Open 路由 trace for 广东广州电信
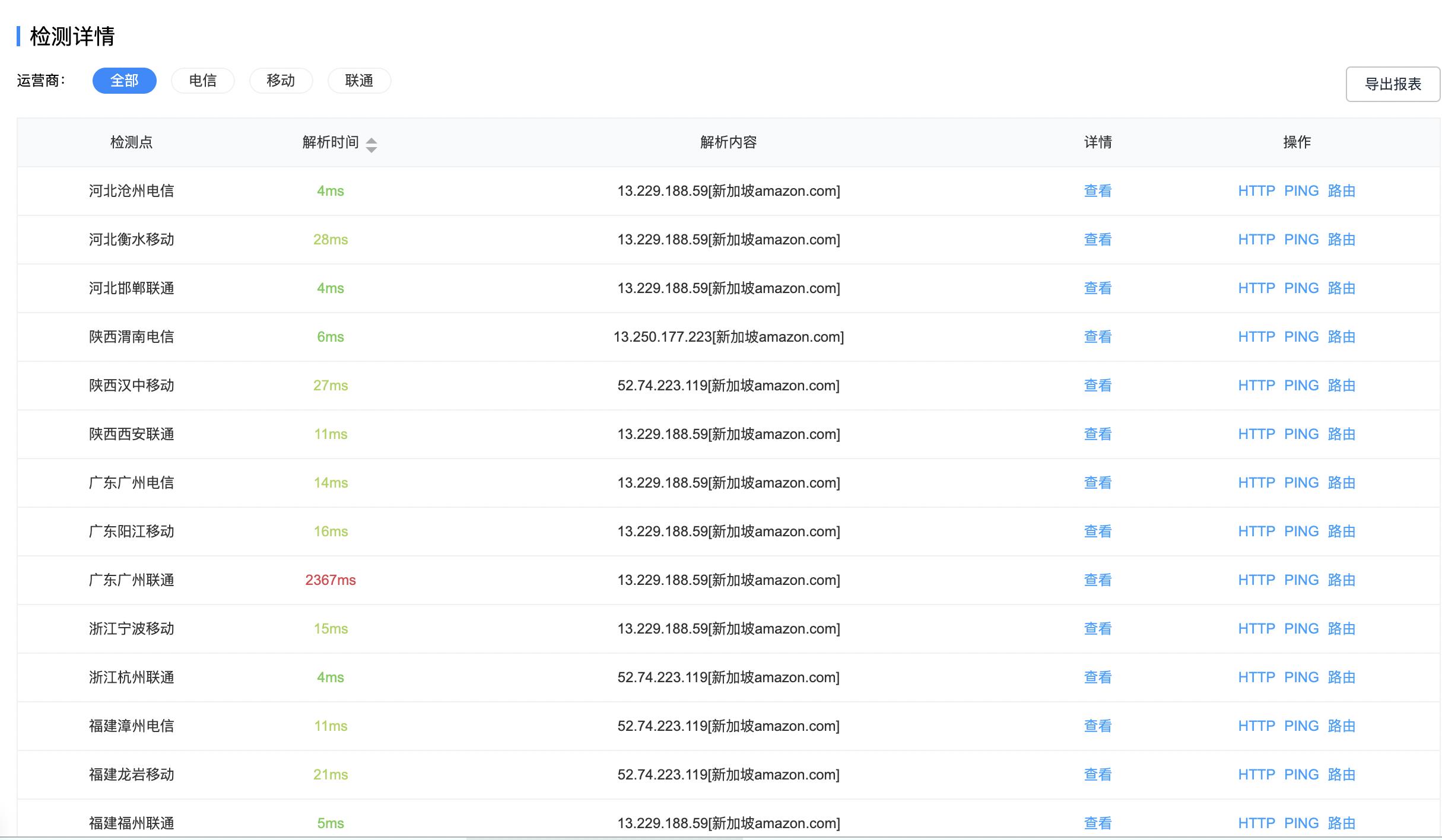Image resolution: width=1442 pixels, height=840 pixels. pyautogui.click(x=1342, y=483)
